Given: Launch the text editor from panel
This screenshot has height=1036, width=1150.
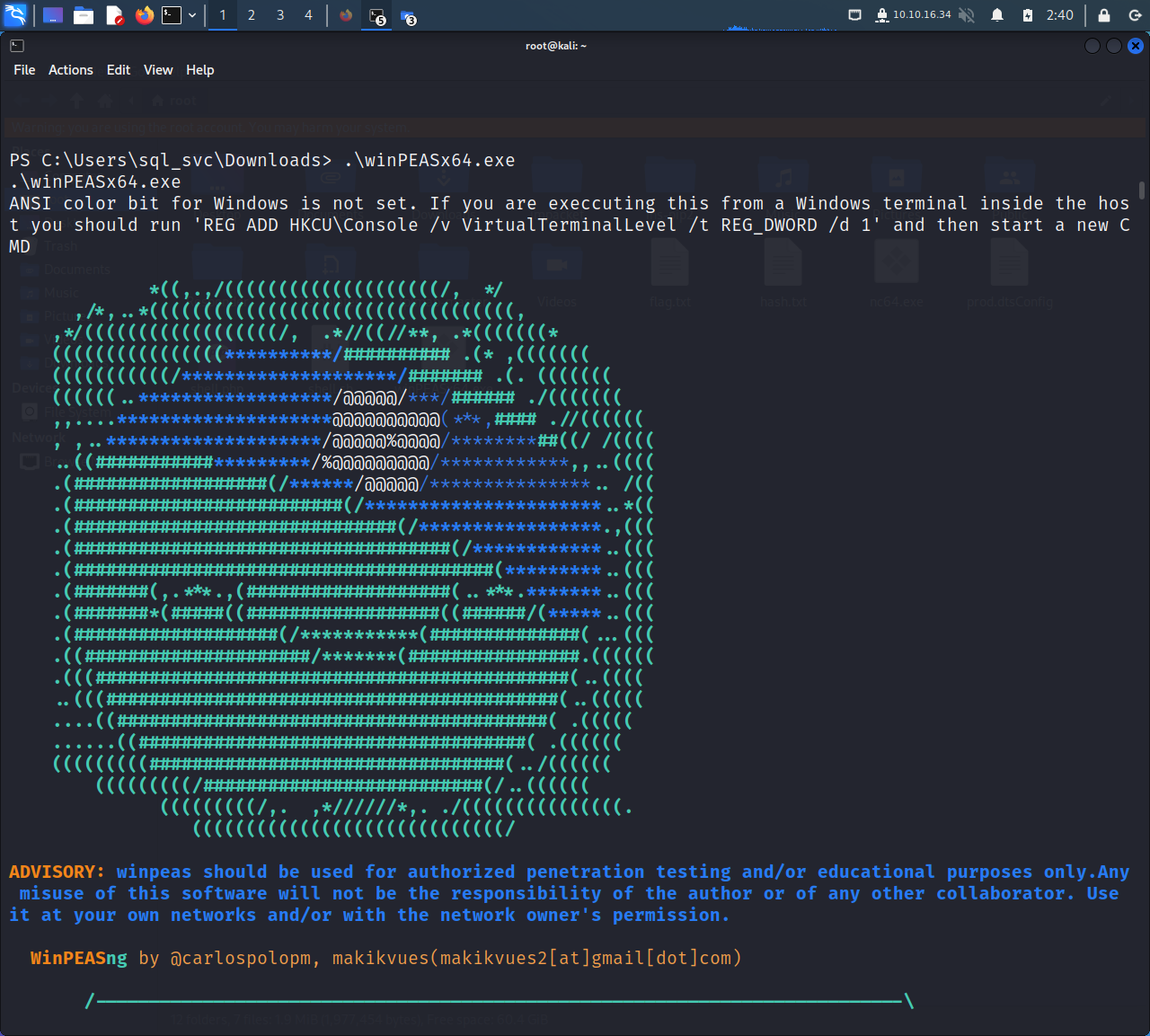Looking at the screenshot, I should click(x=114, y=15).
